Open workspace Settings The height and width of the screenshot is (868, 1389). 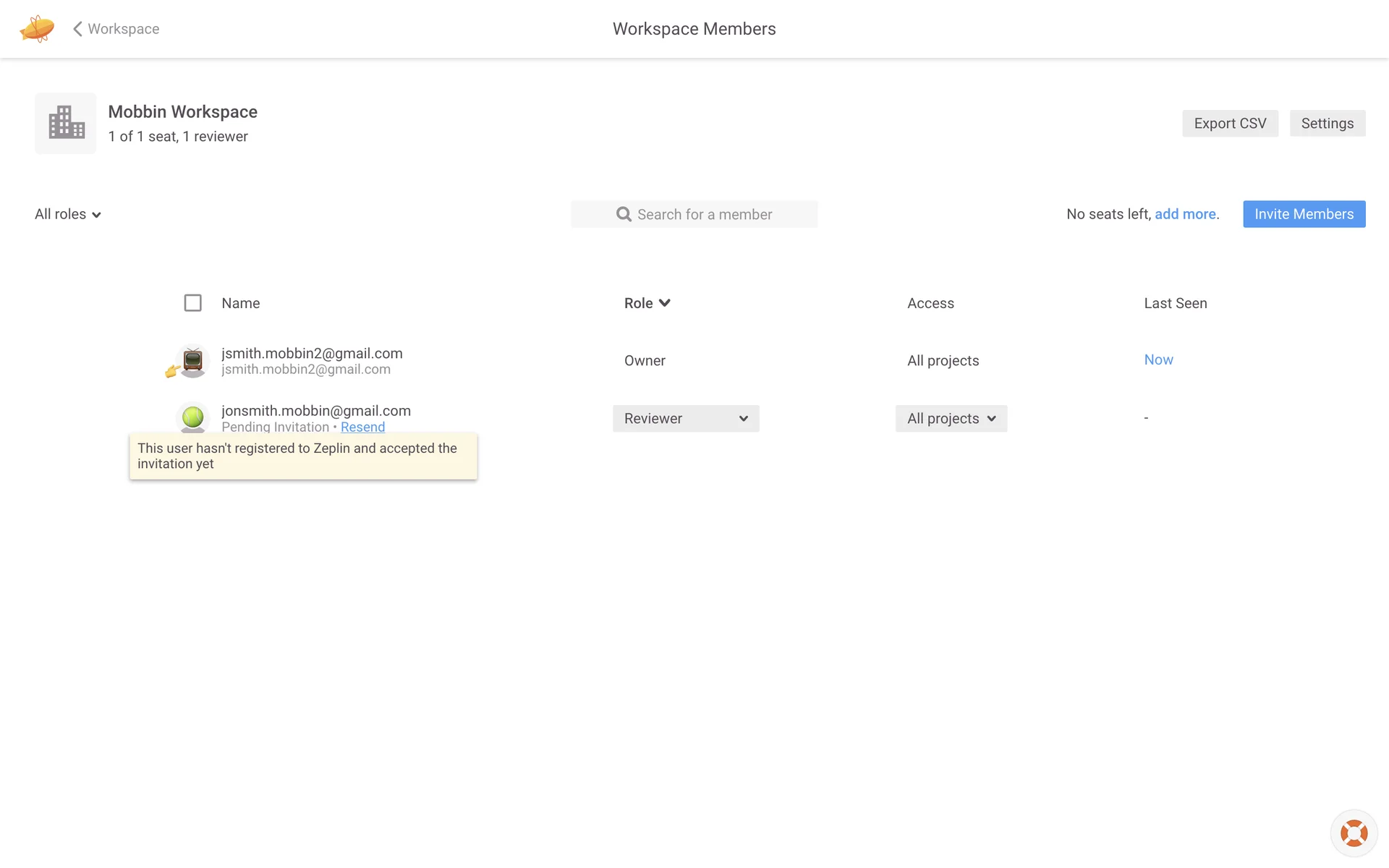[x=1327, y=124]
